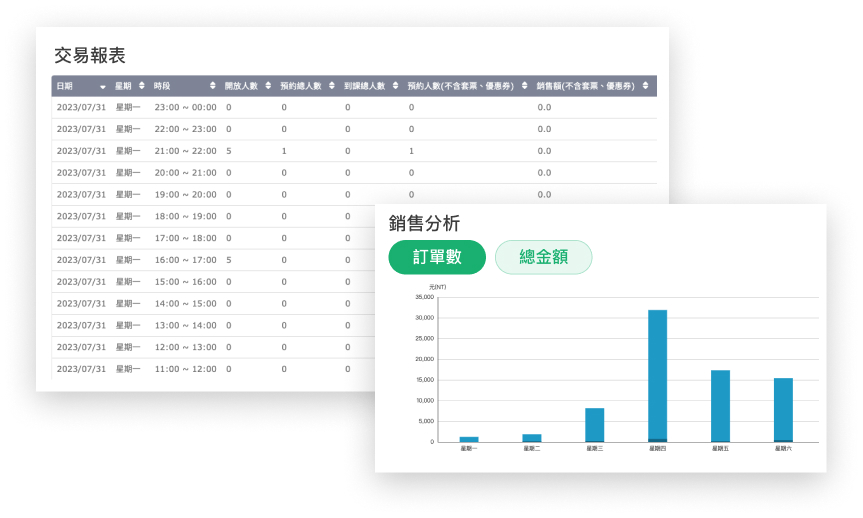Select the 16:00 ~ 17:00 table row
The width and height of the screenshot is (863, 518).
click(214, 260)
